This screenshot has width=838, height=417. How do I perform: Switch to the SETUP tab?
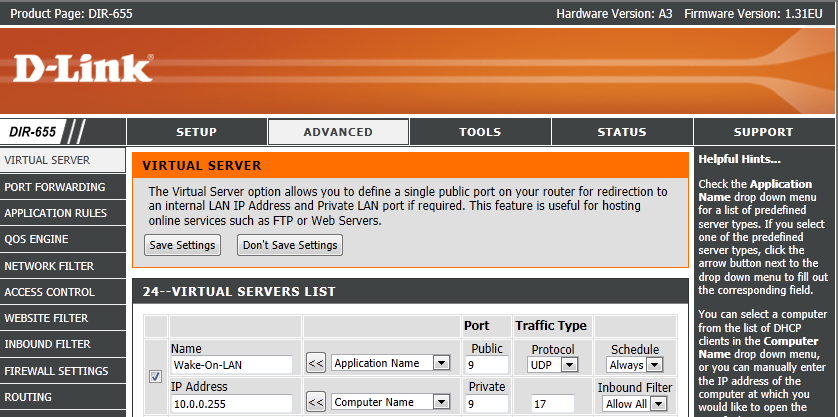[x=197, y=132]
